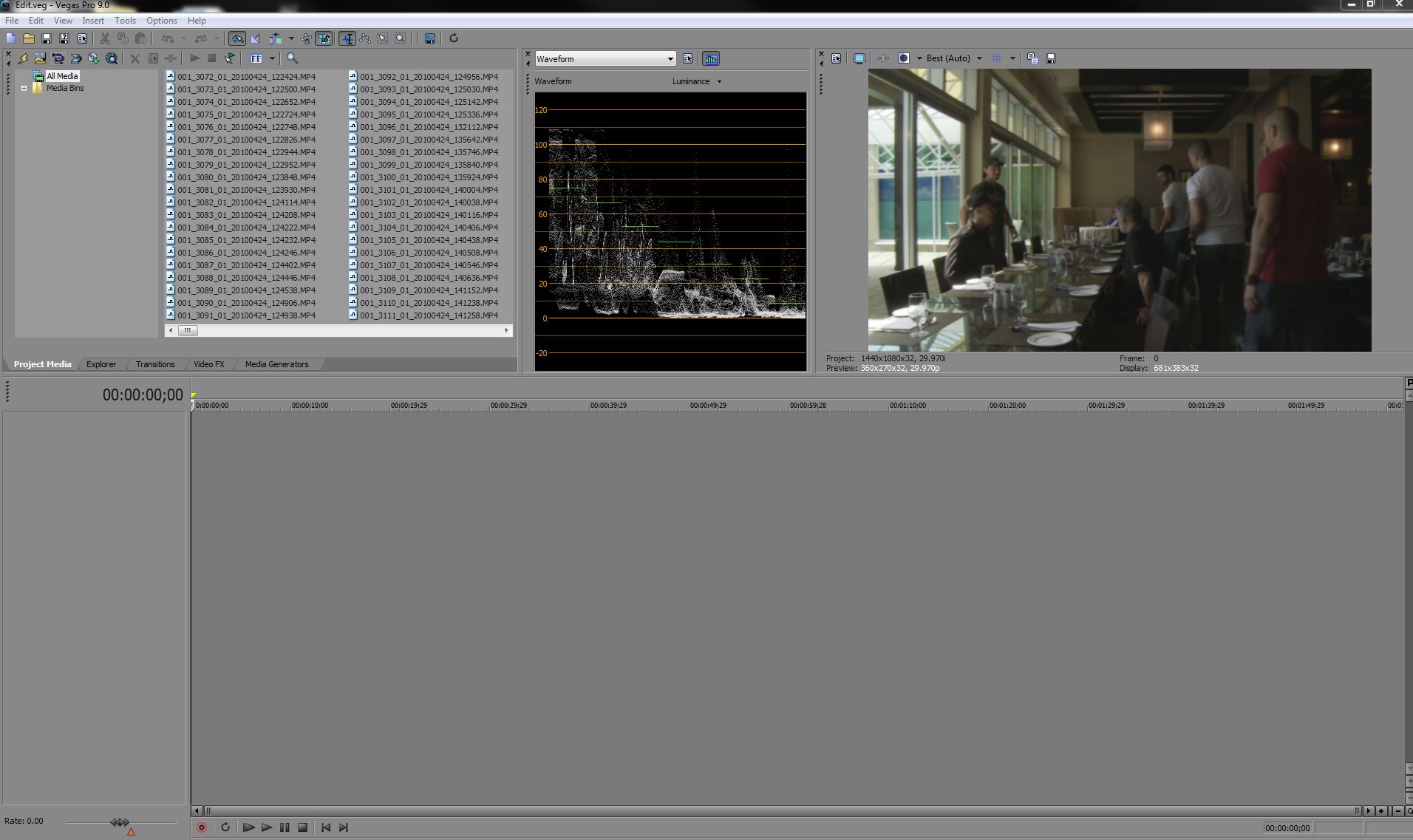Open the Tools menu
Screen dimensions: 1413x840
coord(125,21)
